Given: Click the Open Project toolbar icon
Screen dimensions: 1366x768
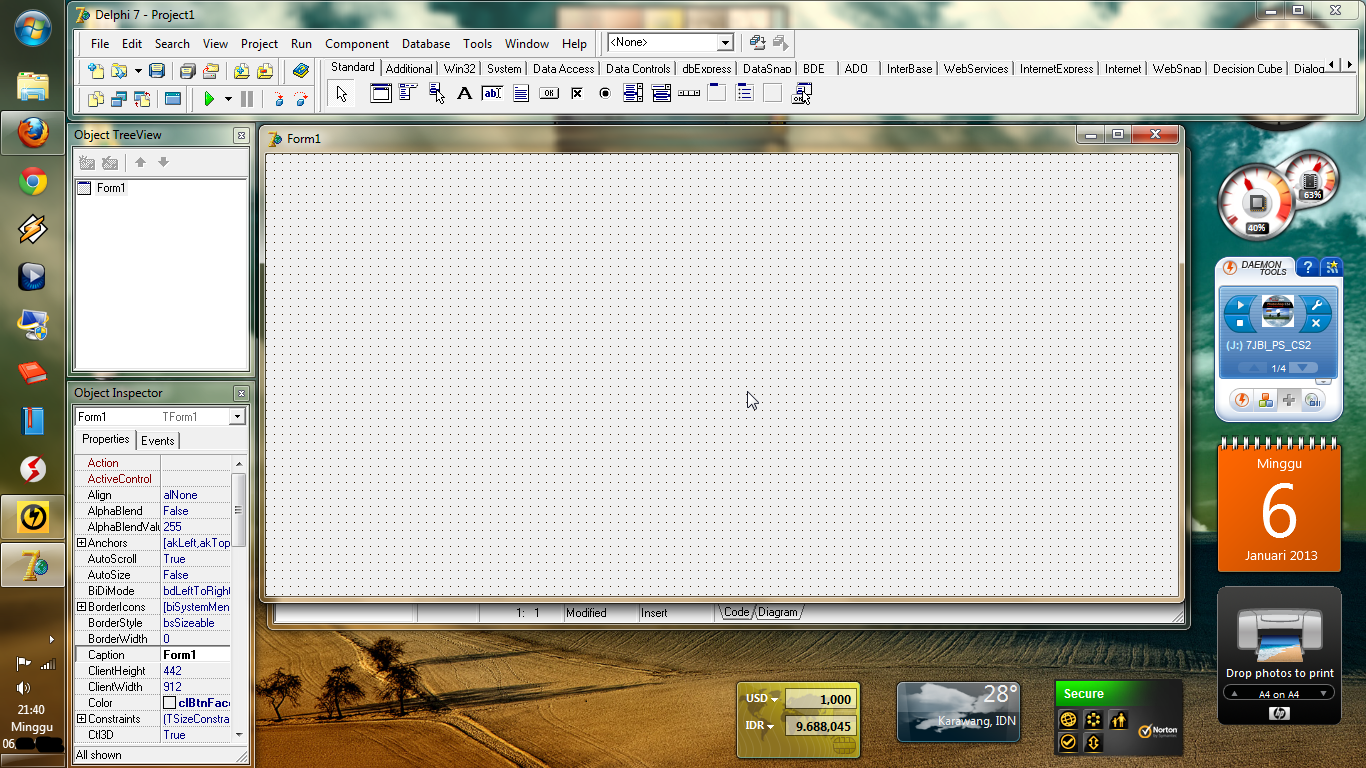Looking at the screenshot, I should pyautogui.click(x=211, y=71).
